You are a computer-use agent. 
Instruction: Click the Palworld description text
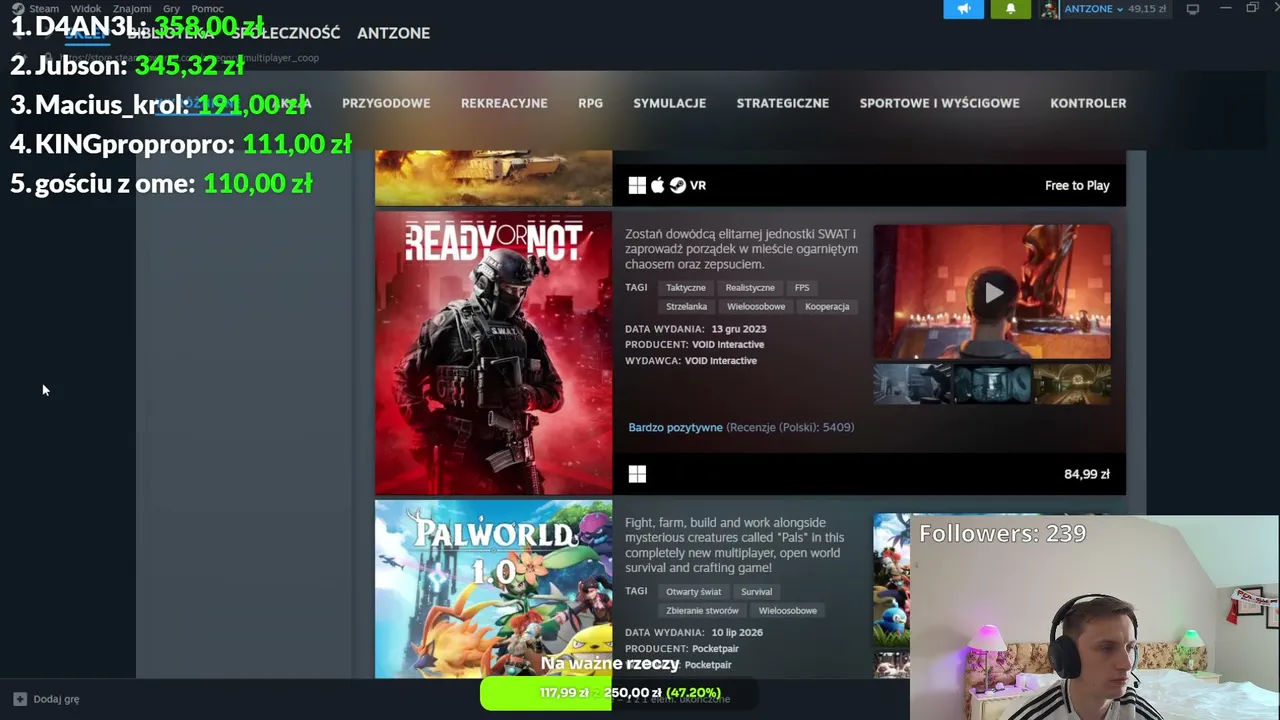coord(734,545)
